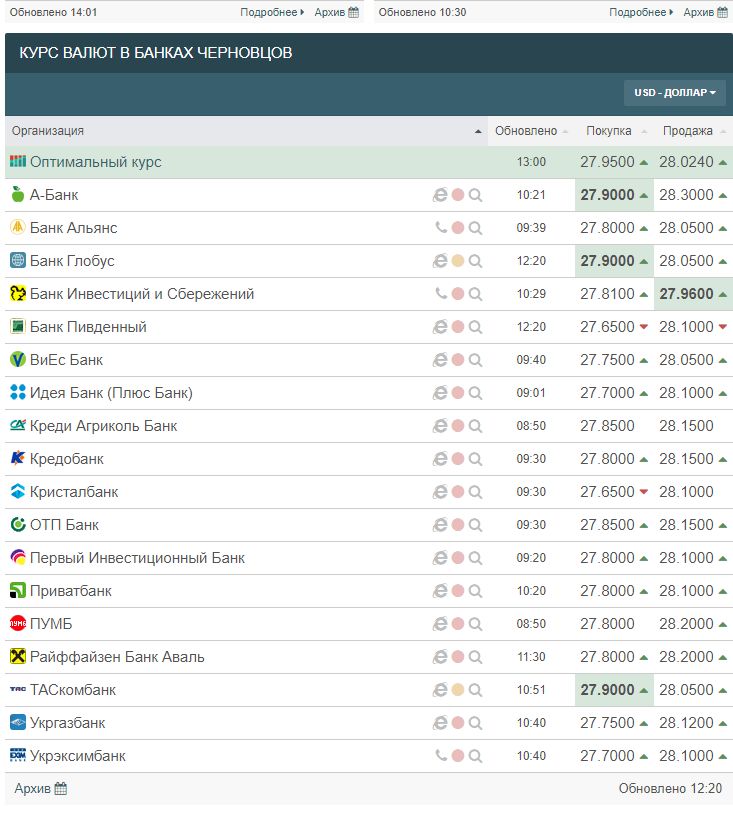Click the calendar icon beside the bottom Архив
The image size is (733, 813).
pyautogui.click(x=61, y=789)
